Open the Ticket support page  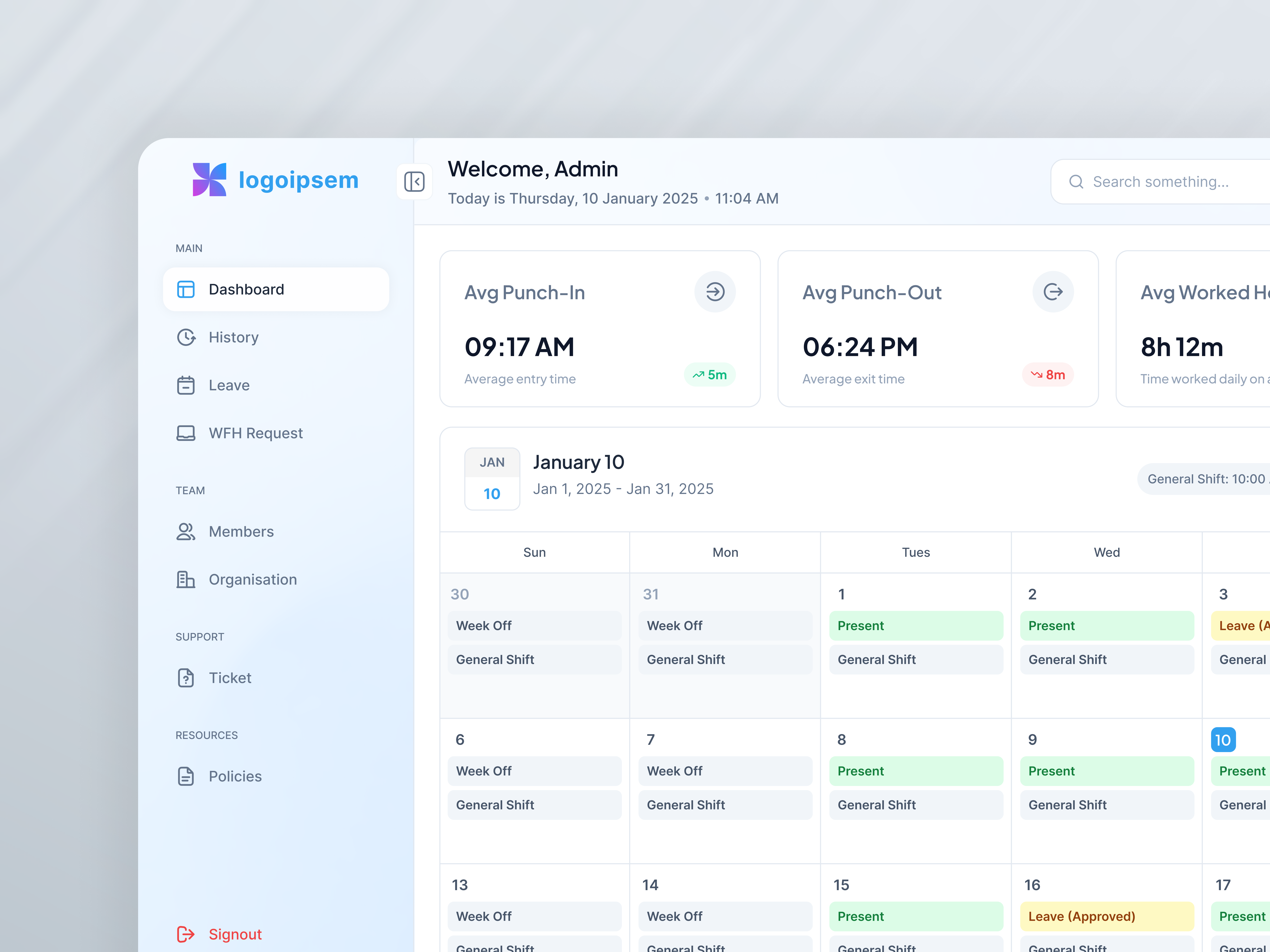point(276,678)
